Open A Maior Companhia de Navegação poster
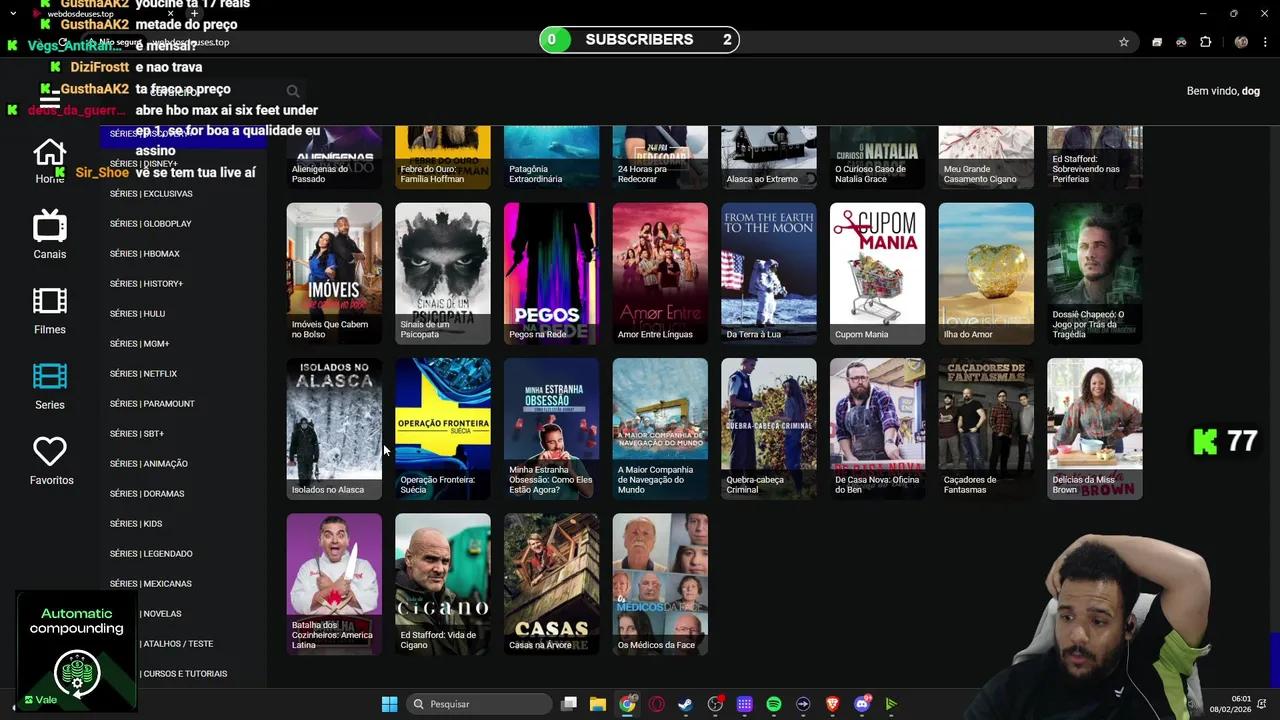The image size is (1280, 720). [660, 429]
